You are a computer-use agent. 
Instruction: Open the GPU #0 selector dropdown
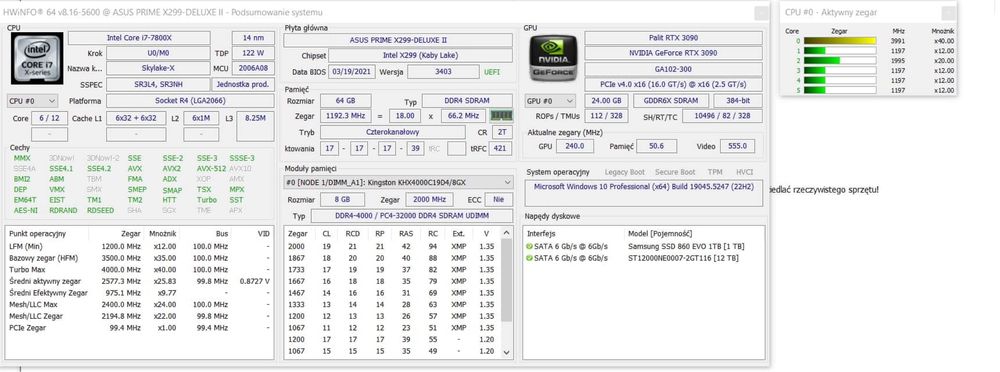[x=550, y=101]
